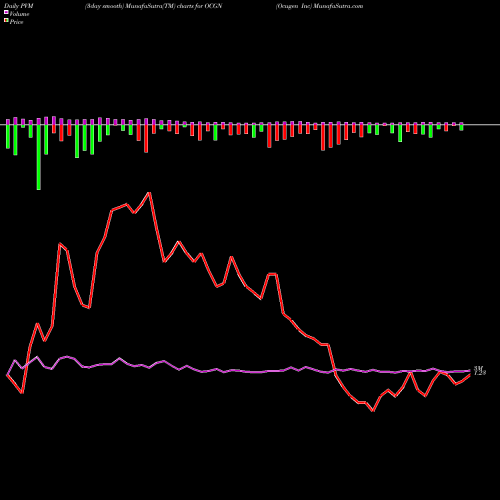The height and width of the screenshot is (500, 500).
Task: Click the tallest green volume bar
Action: click(x=39, y=157)
